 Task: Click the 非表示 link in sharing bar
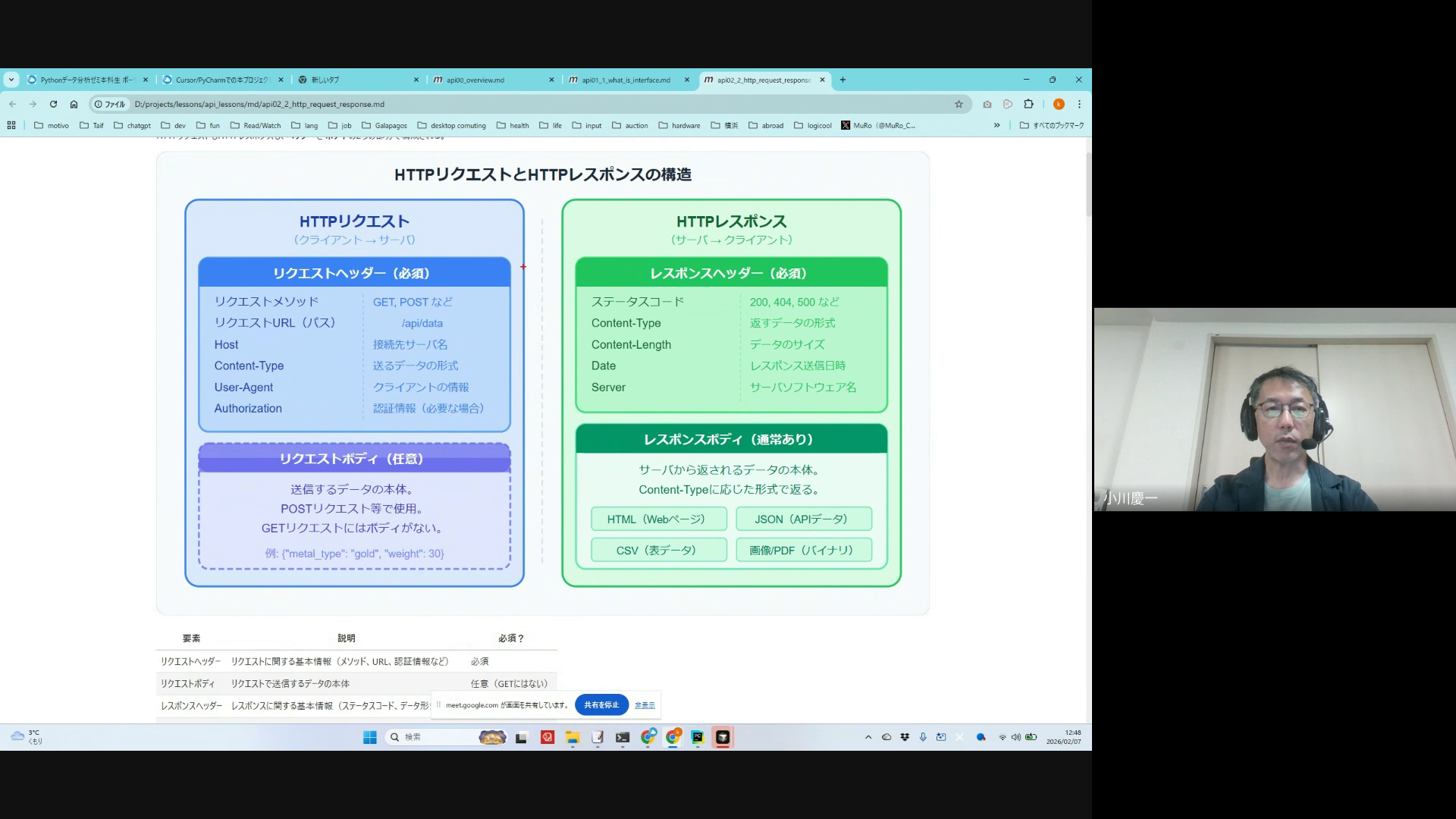645,705
